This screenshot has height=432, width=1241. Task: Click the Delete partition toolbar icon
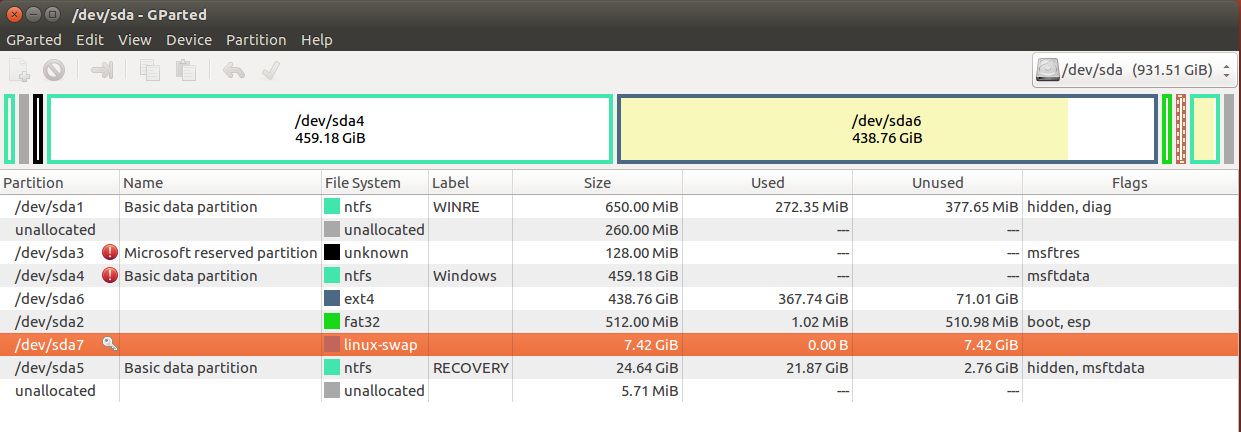click(x=54, y=70)
